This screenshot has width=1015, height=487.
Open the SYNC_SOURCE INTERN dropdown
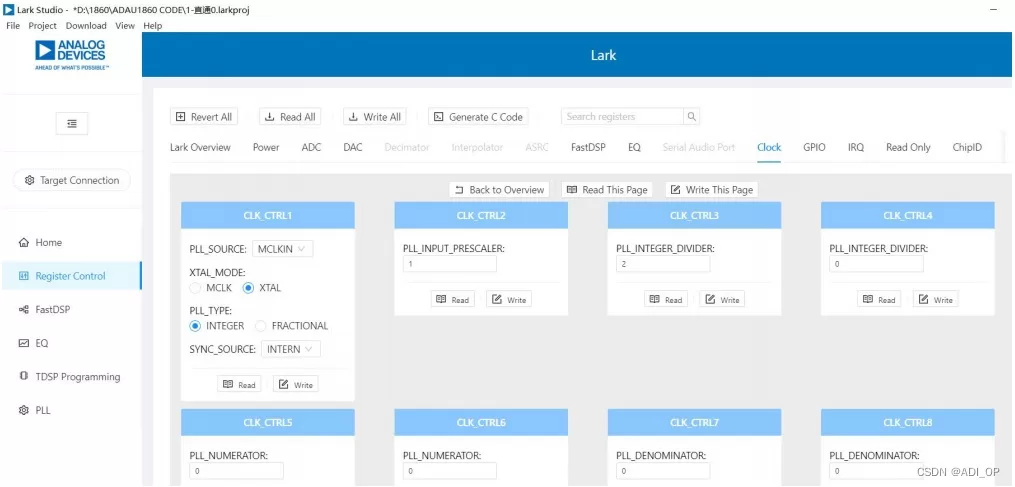(x=291, y=349)
